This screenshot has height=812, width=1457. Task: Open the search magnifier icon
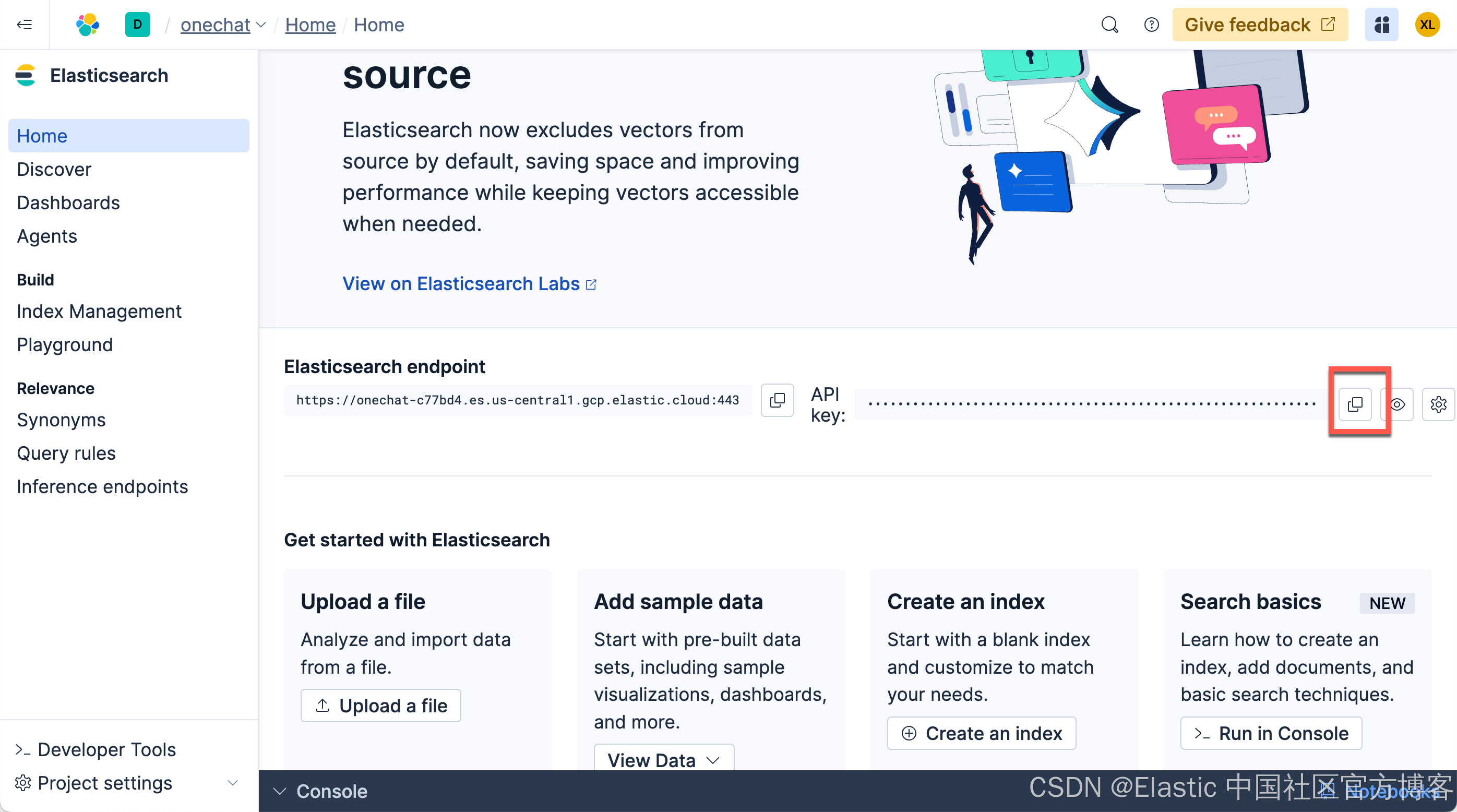click(1109, 25)
